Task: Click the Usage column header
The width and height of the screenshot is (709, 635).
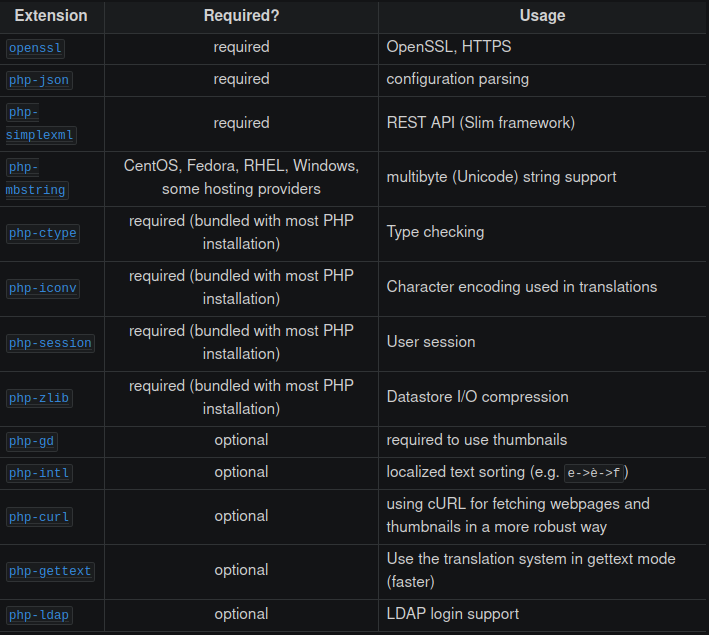Action: (x=542, y=16)
